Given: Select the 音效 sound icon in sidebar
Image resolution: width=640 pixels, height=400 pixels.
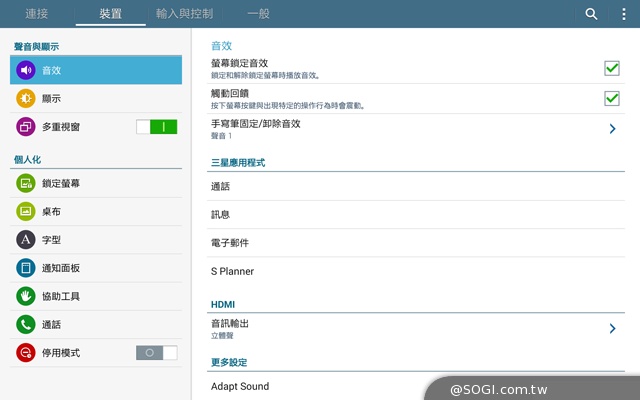Looking at the screenshot, I should [26, 70].
